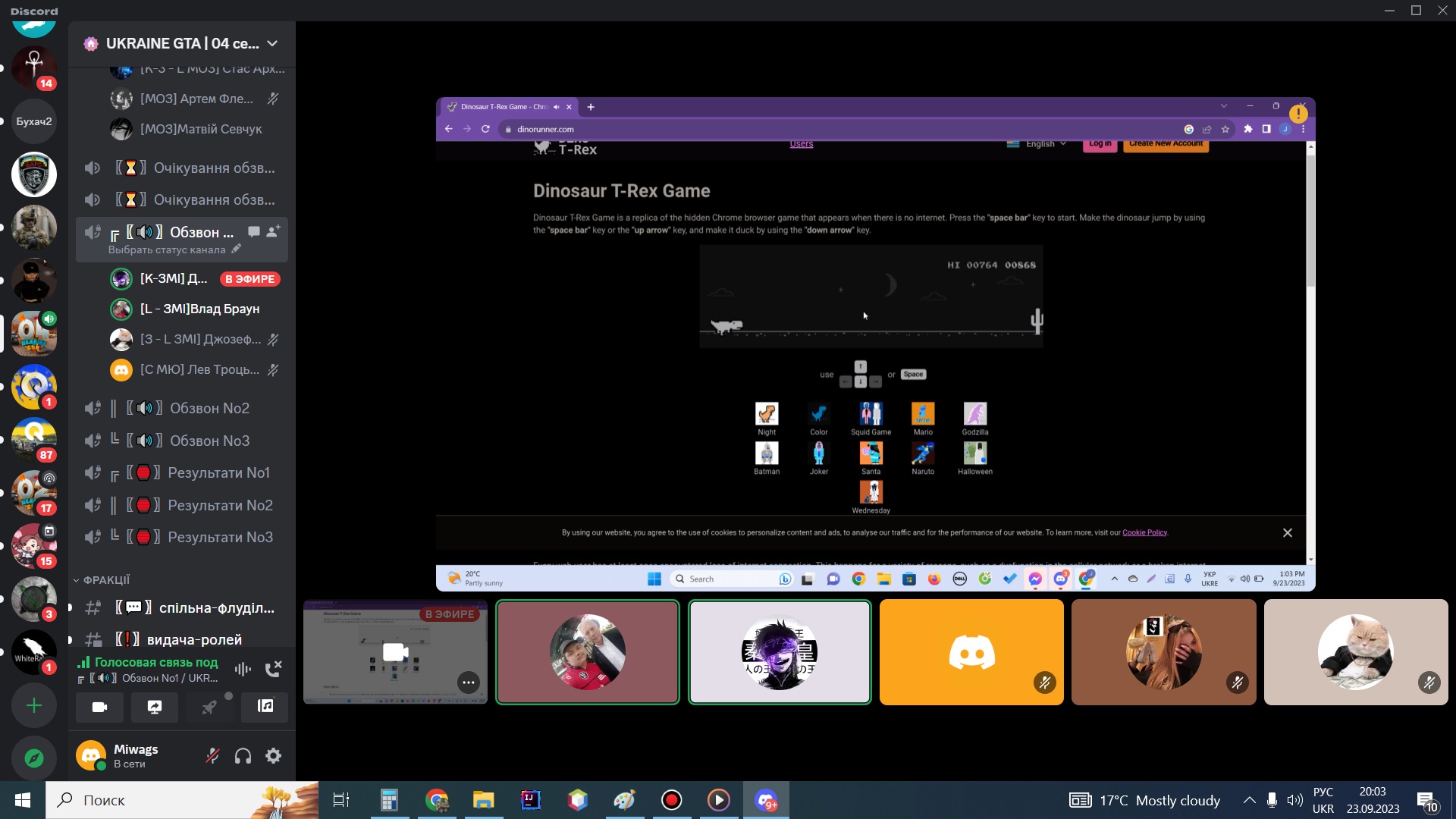Explore discoverable servers compass icon
1456x819 pixels.
[x=34, y=758]
